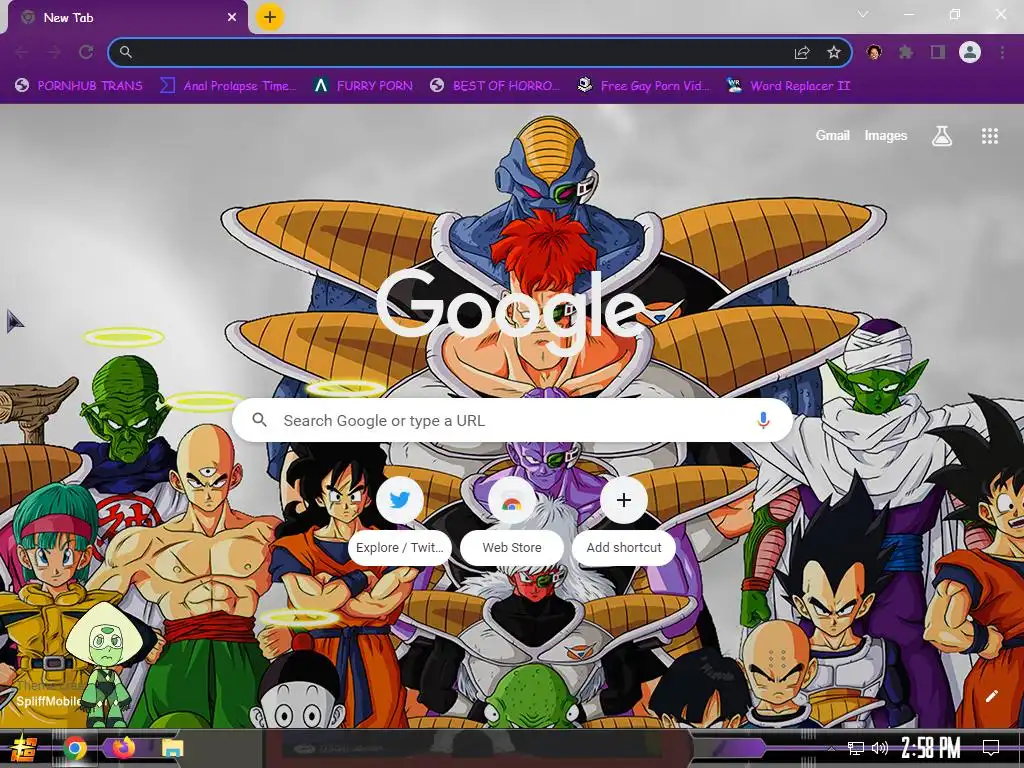Show hidden tray icons chevron
Image resolution: width=1024 pixels, height=768 pixels.
831,748
